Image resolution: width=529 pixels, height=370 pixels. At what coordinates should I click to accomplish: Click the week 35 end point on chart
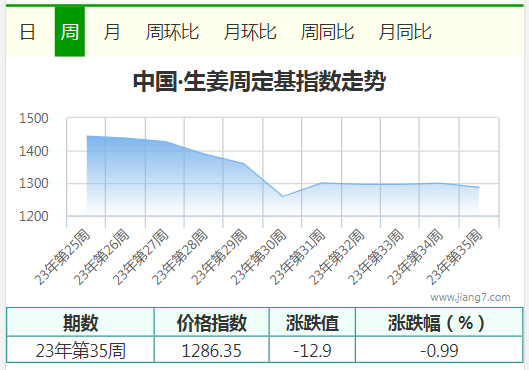tap(479, 187)
